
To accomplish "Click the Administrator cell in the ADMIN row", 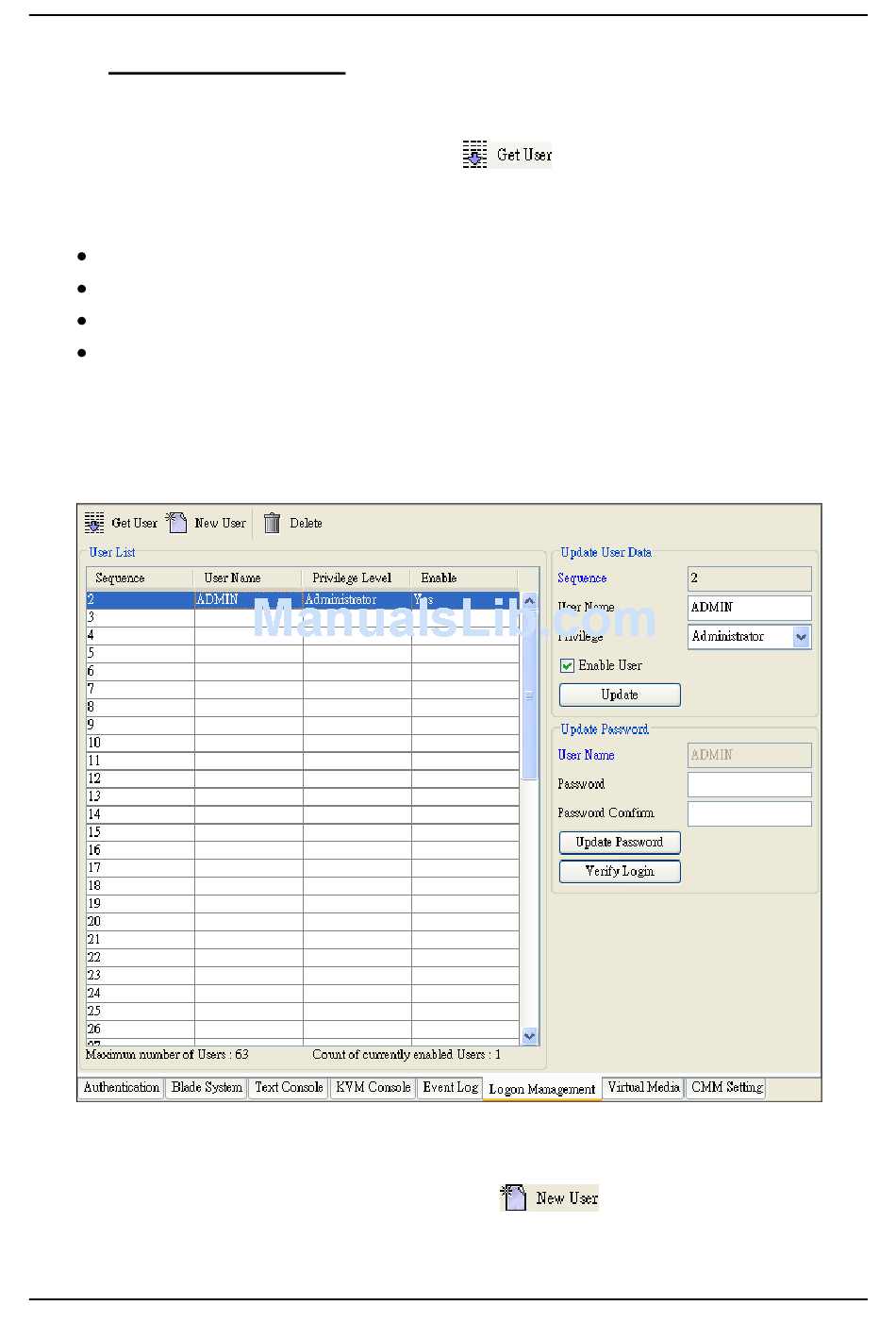I will 357,600.
